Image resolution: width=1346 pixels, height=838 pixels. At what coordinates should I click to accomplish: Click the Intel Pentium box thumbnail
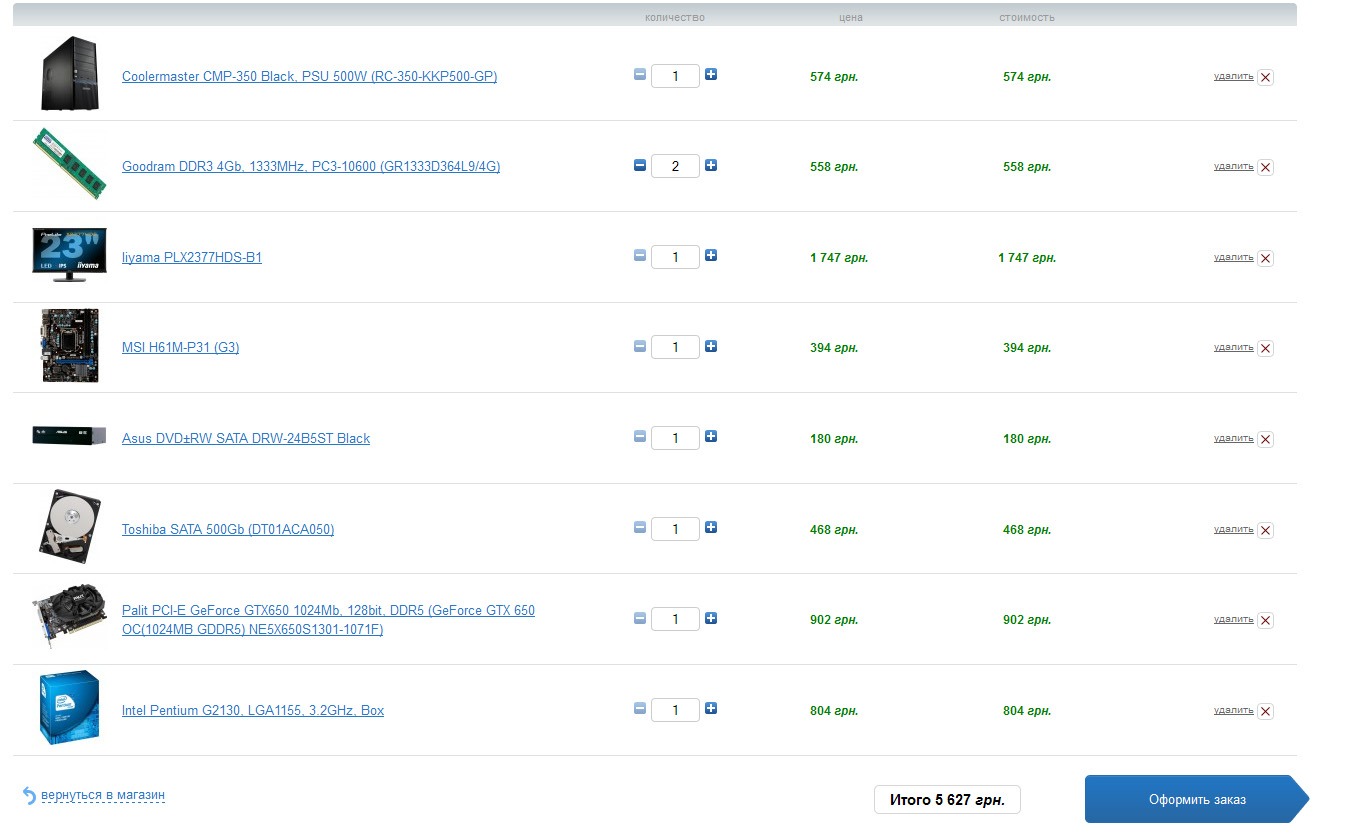(69, 708)
